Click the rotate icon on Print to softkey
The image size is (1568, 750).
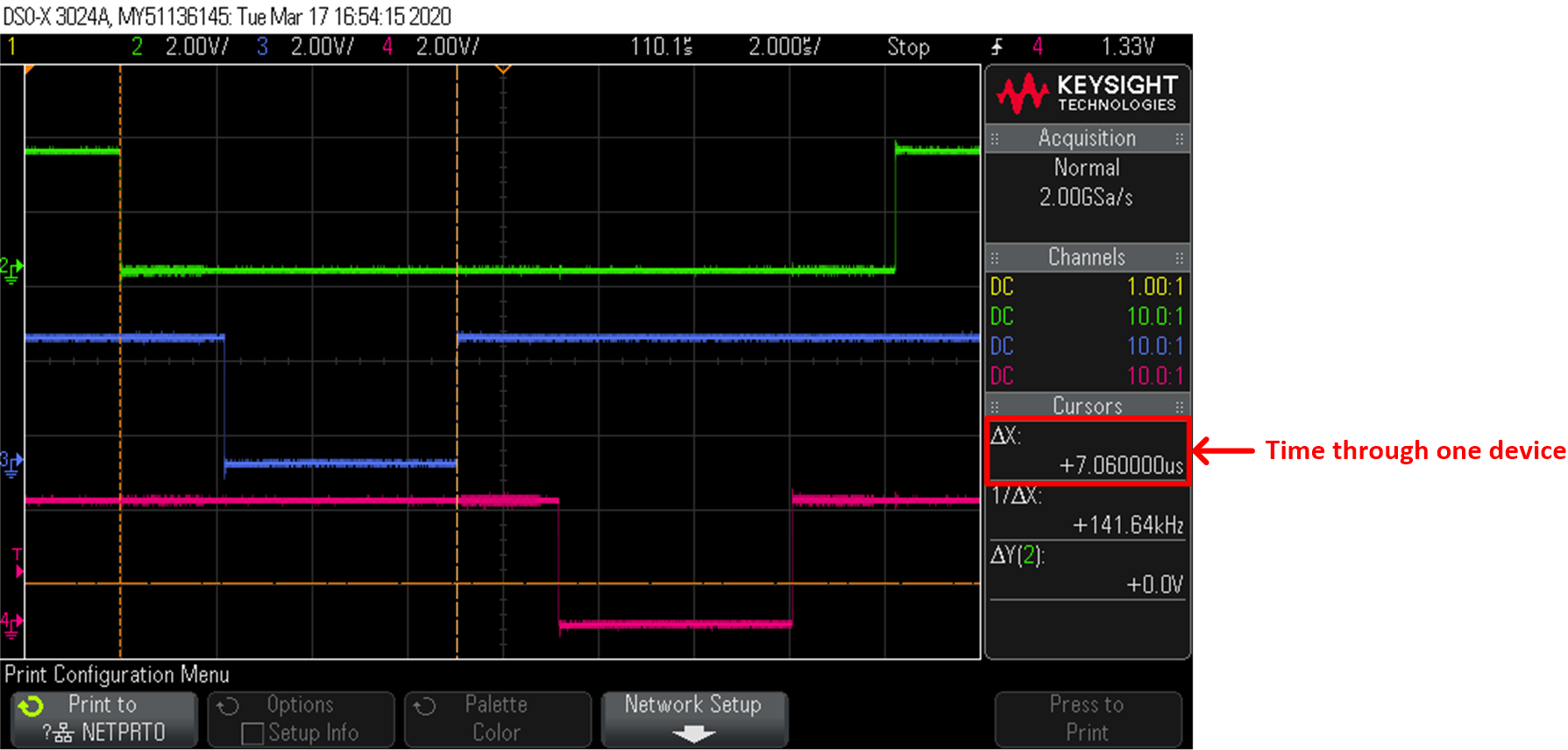(32, 706)
